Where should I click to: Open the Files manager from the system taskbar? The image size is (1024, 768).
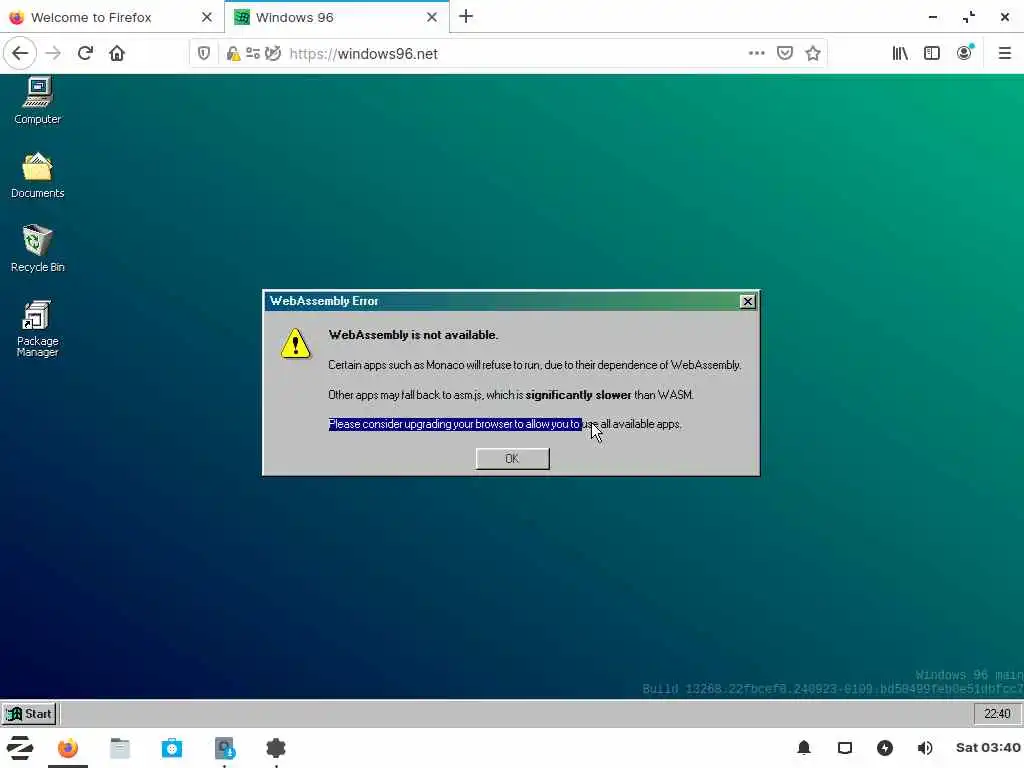pos(120,748)
